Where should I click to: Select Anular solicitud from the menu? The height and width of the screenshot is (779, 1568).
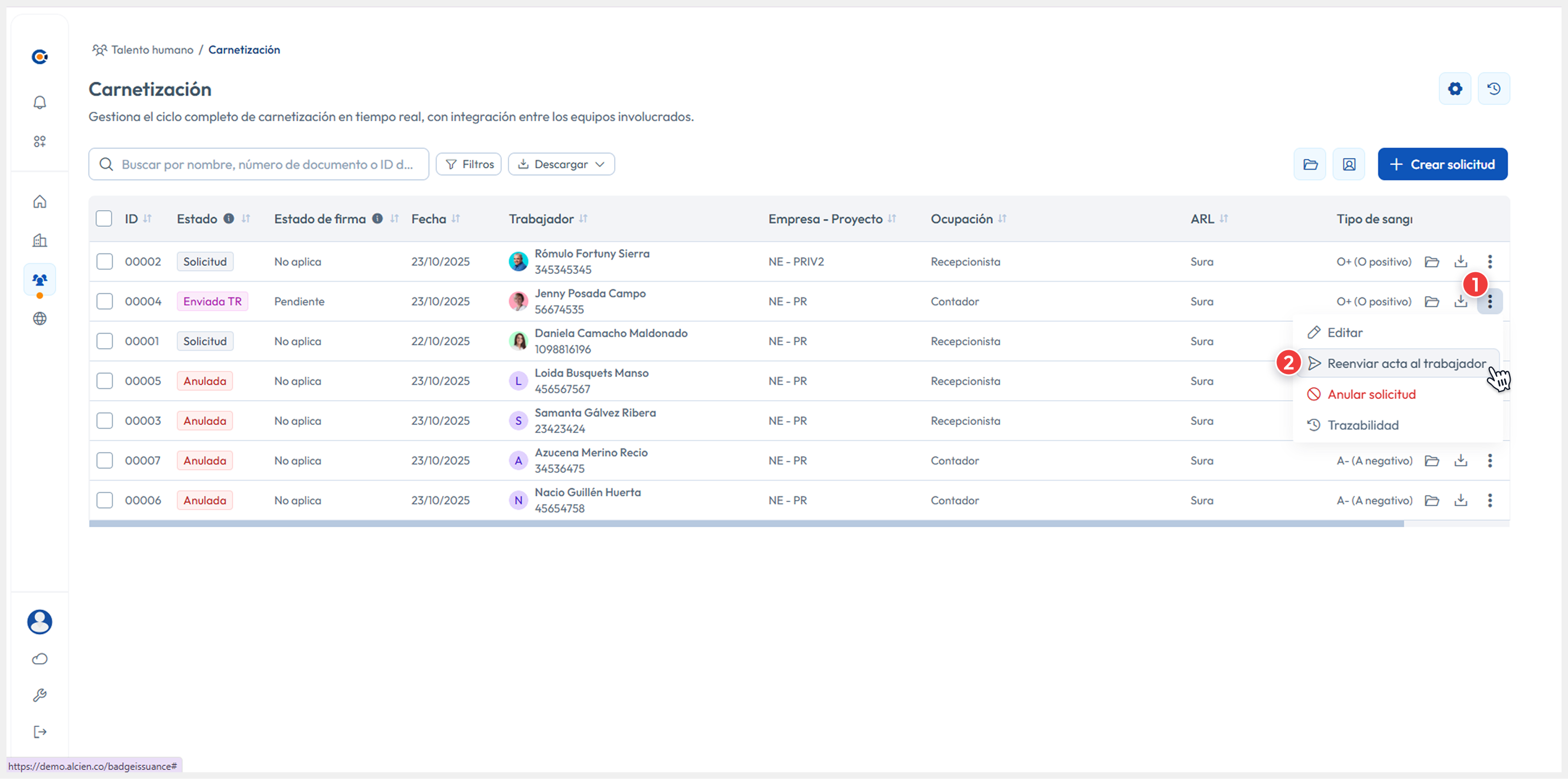(x=1371, y=394)
